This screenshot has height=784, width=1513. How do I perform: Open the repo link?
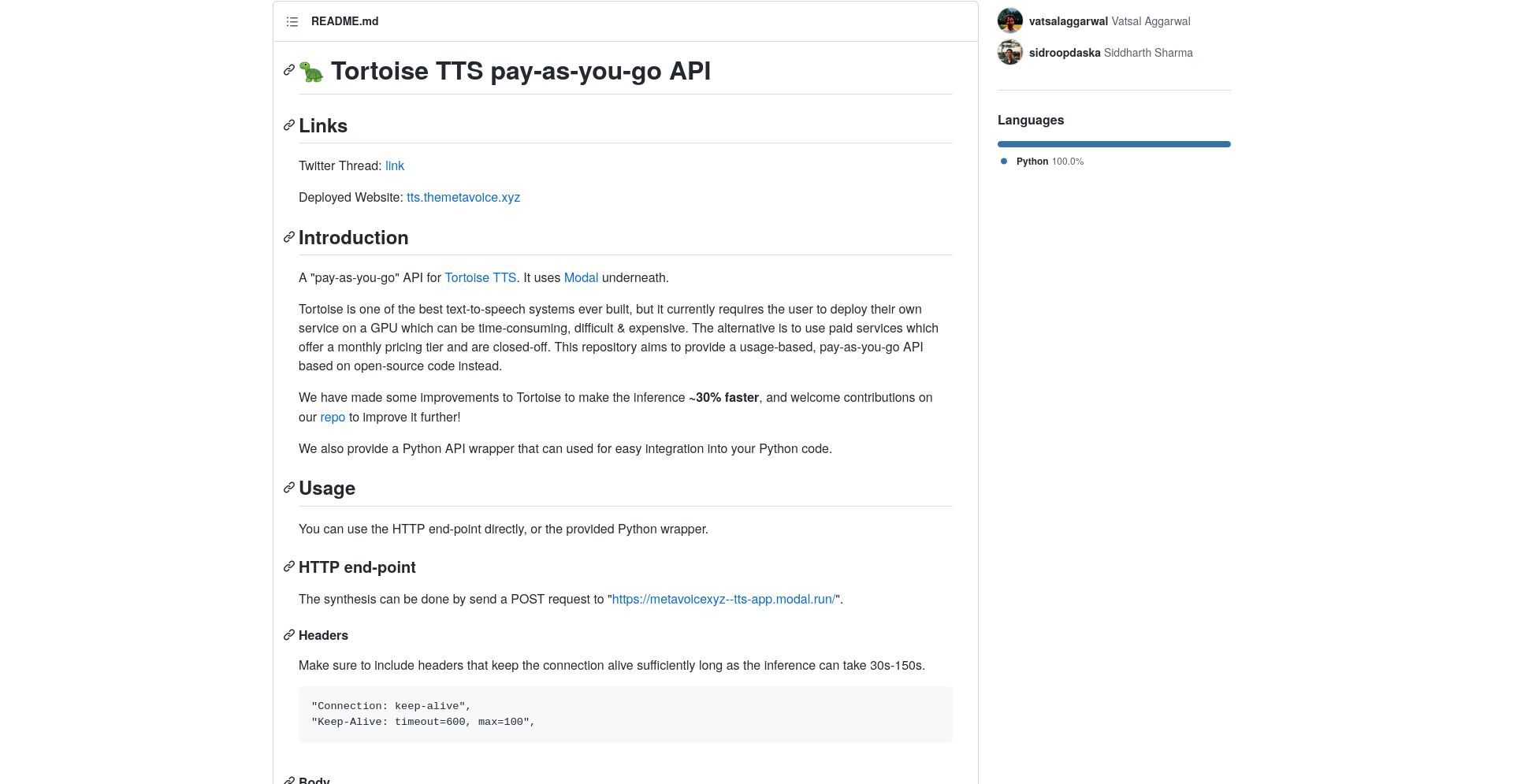333,418
